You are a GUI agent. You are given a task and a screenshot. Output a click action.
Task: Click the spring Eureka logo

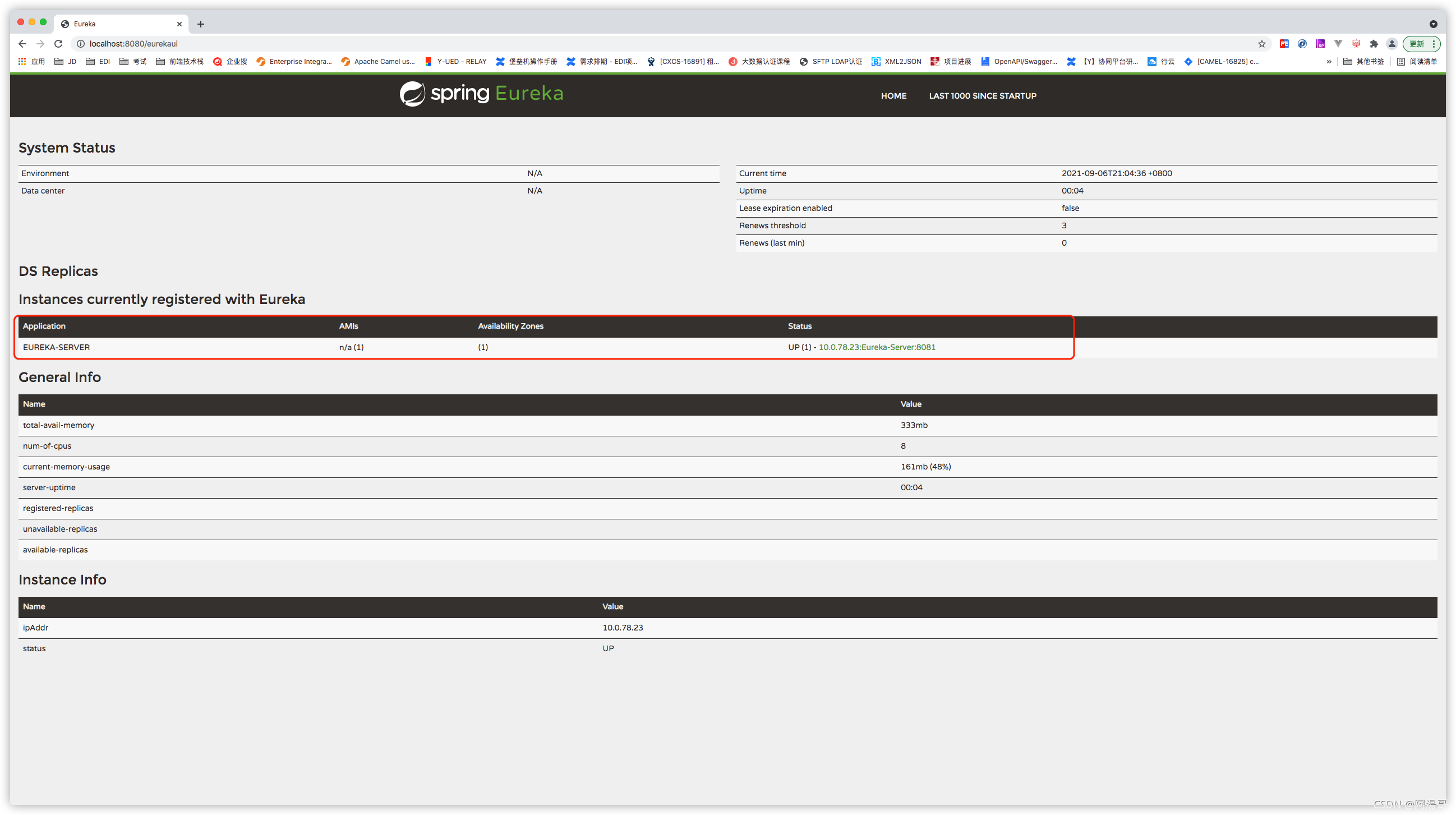[482, 94]
